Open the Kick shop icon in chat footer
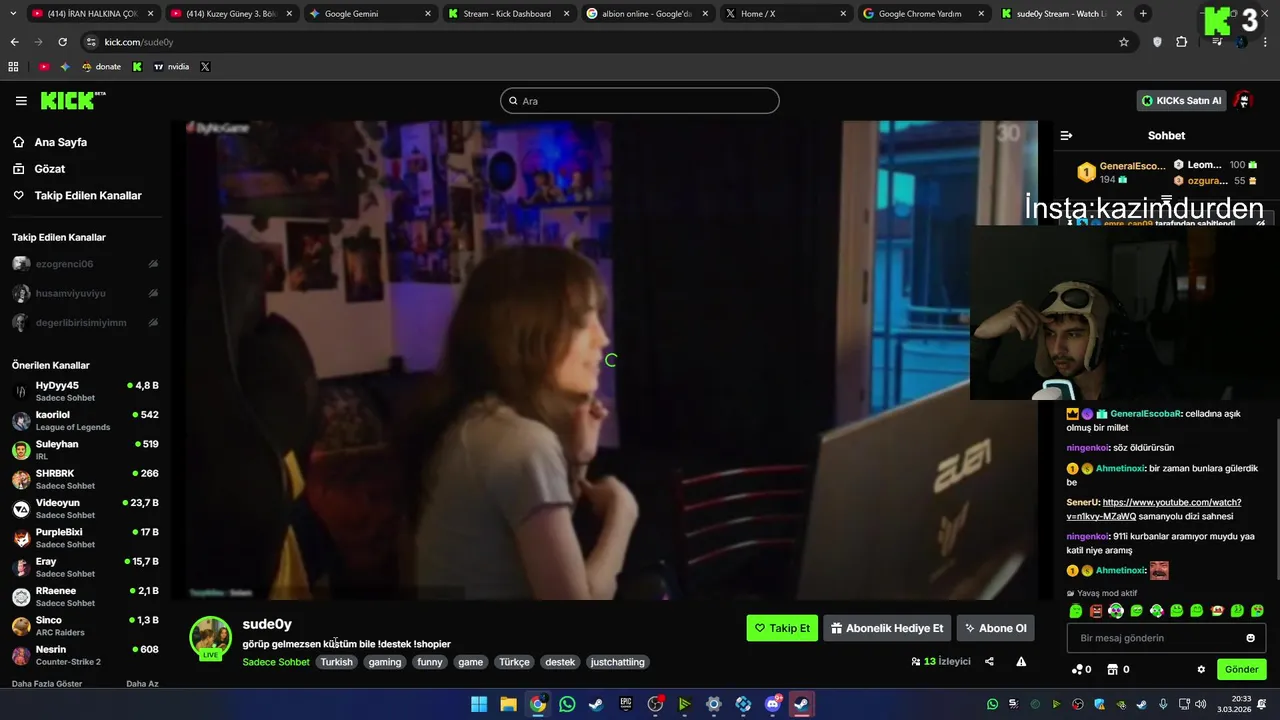The height and width of the screenshot is (720, 1280). point(1112,669)
